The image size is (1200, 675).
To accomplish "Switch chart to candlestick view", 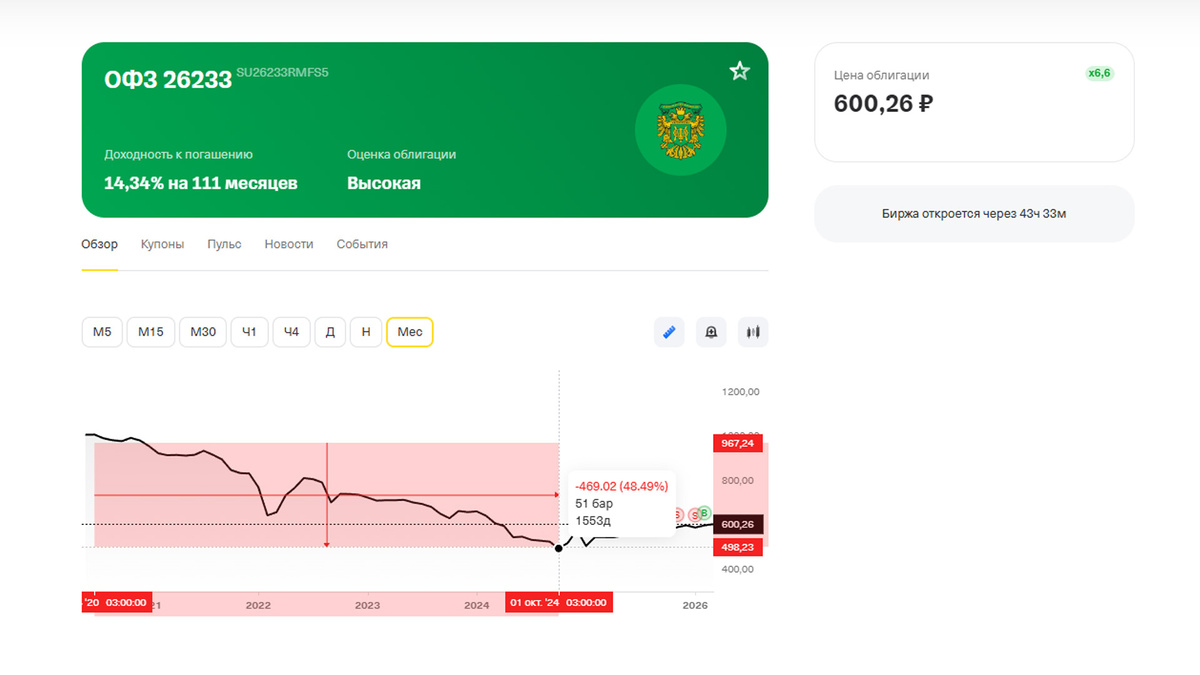I will [753, 331].
